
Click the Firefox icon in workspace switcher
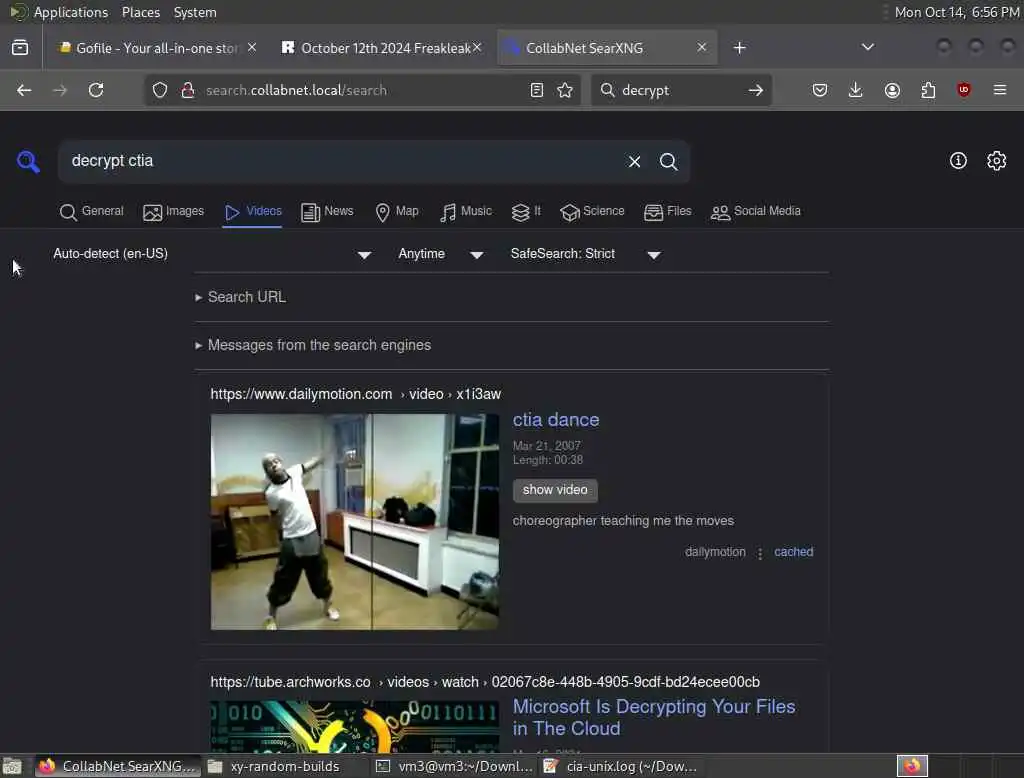912,766
